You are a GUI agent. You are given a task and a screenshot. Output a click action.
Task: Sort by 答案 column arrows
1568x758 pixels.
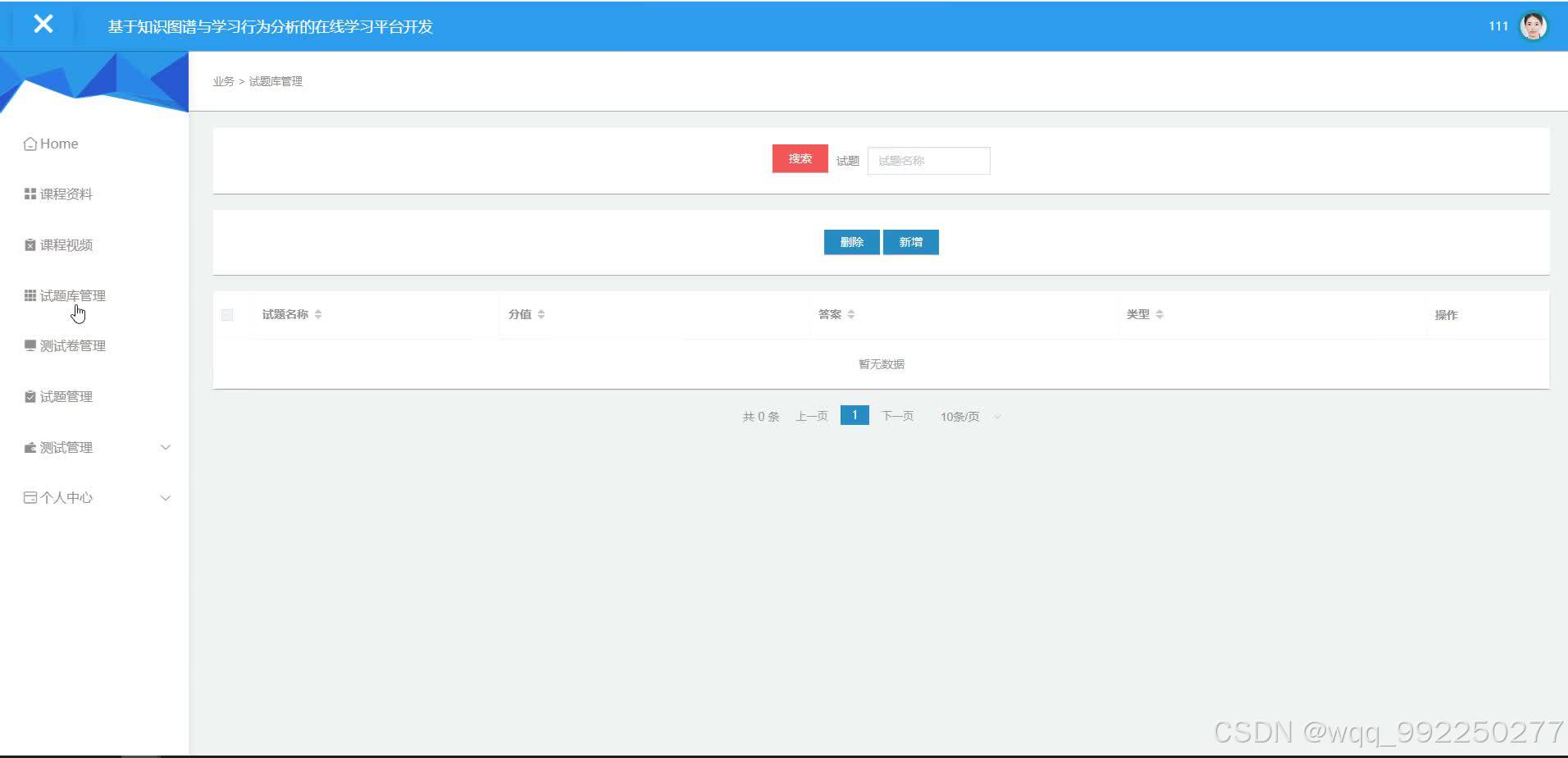pos(851,314)
